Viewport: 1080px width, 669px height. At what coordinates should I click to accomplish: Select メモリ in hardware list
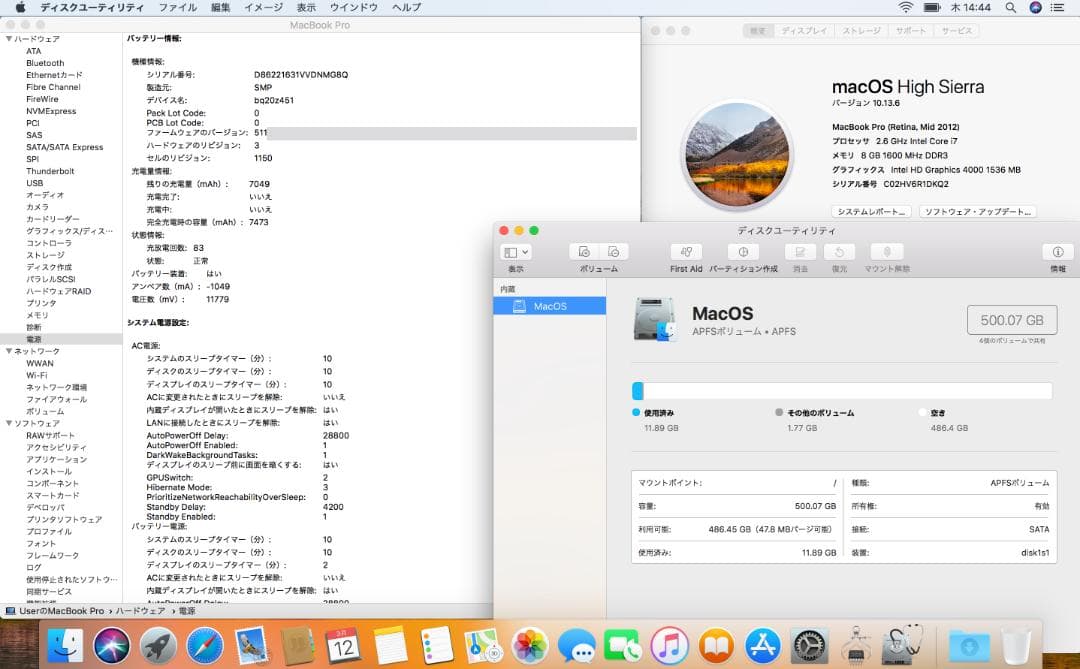37,315
